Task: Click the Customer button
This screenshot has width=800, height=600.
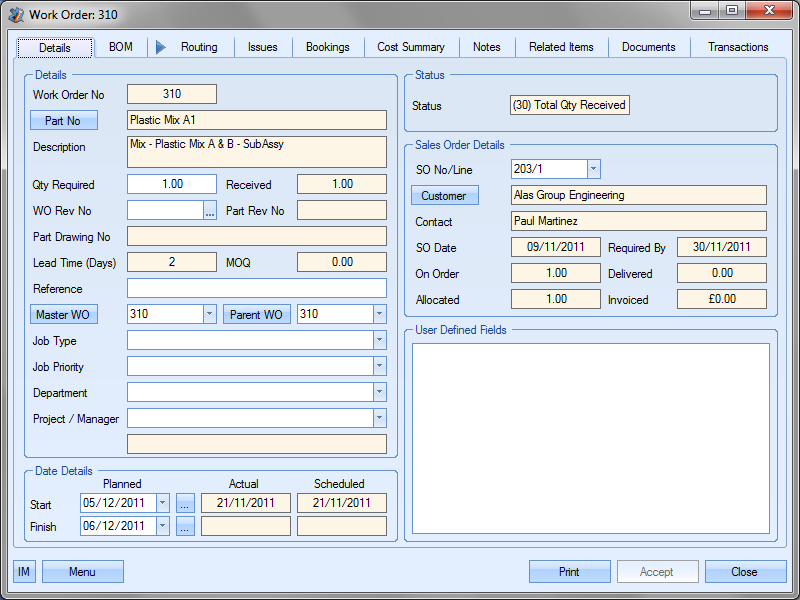Action: coord(444,195)
